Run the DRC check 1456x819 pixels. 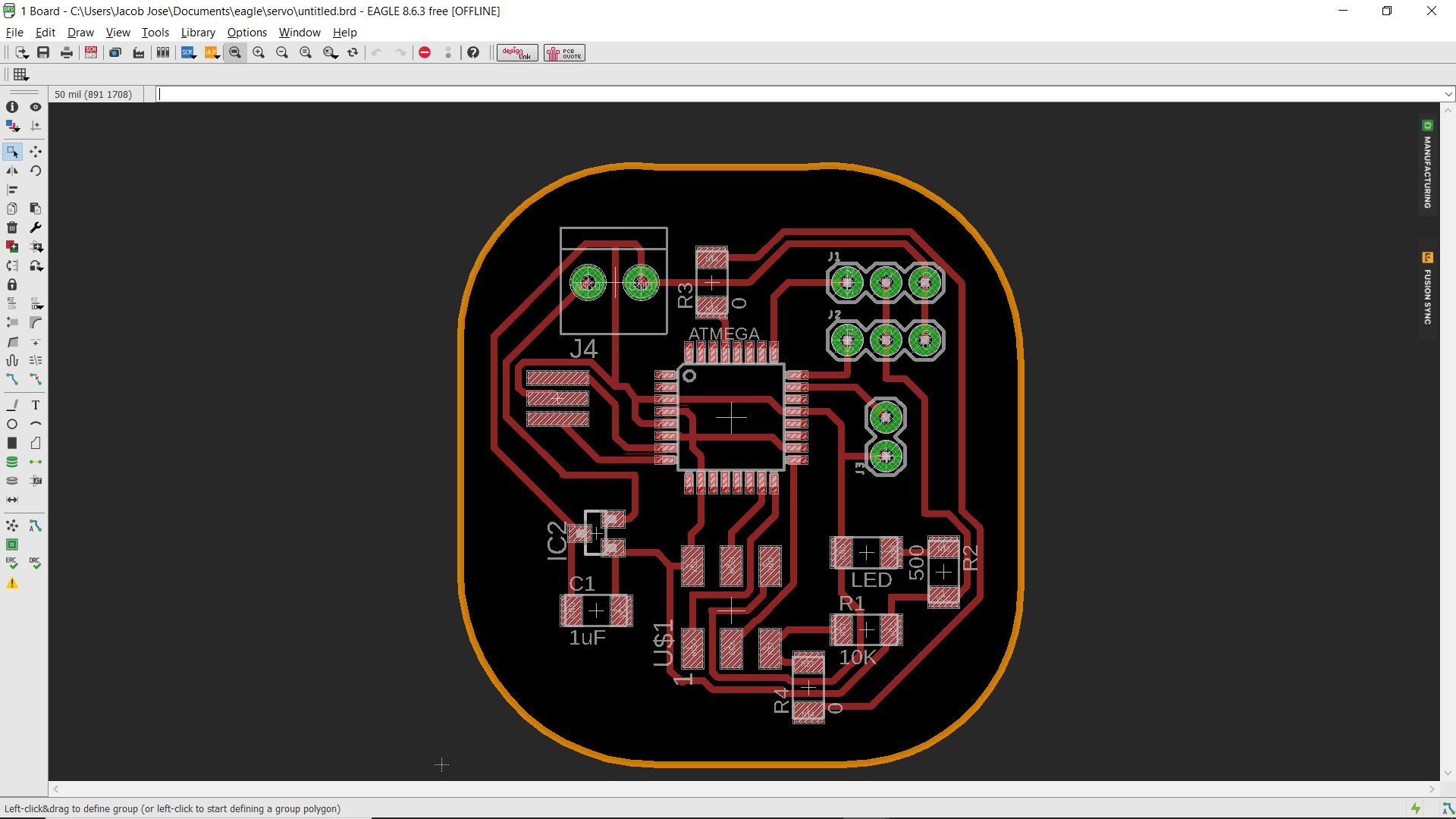(x=36, y=563)
